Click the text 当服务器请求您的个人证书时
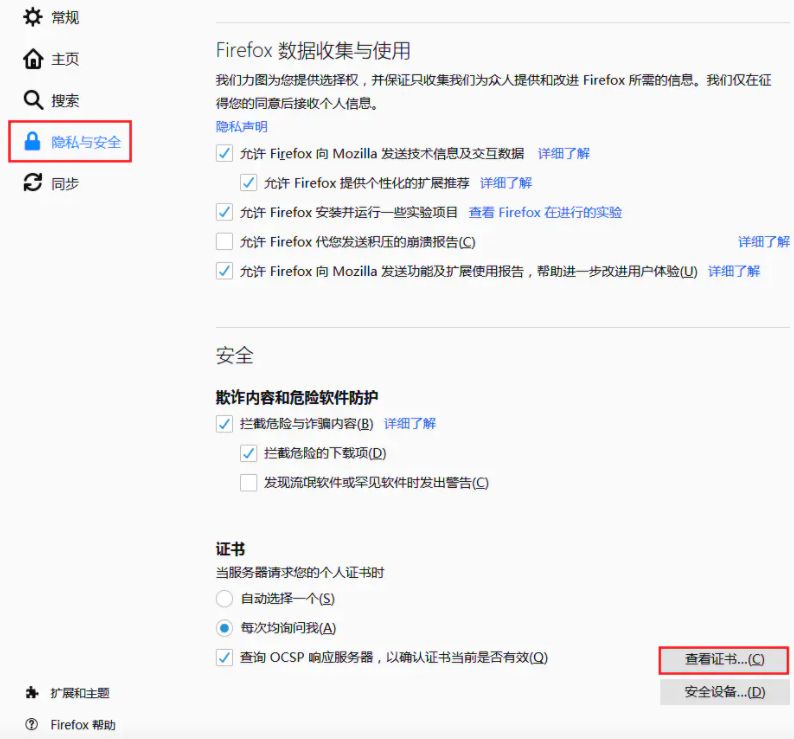794x739 pixels. pyautogui.click(x=300, y=573)
